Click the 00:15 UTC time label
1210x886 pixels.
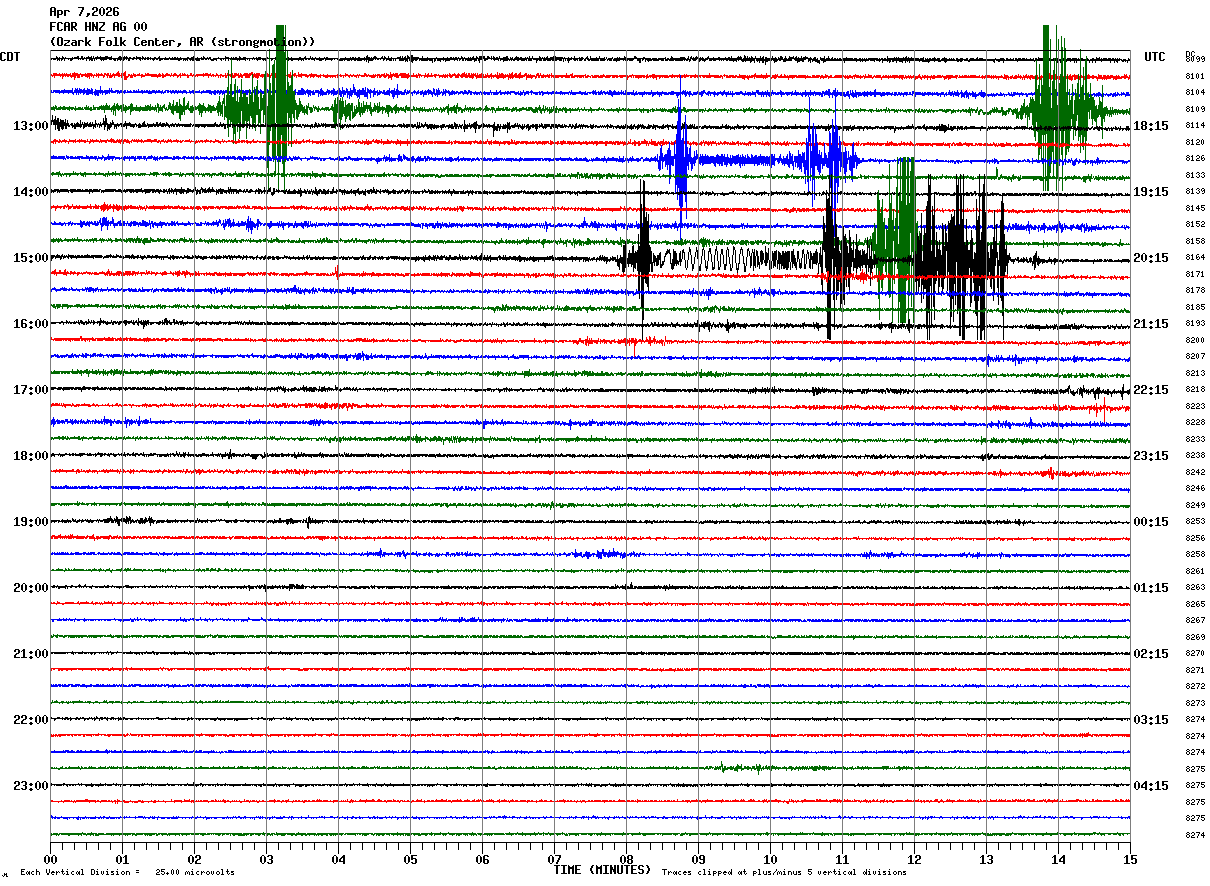coord(1151,522)
